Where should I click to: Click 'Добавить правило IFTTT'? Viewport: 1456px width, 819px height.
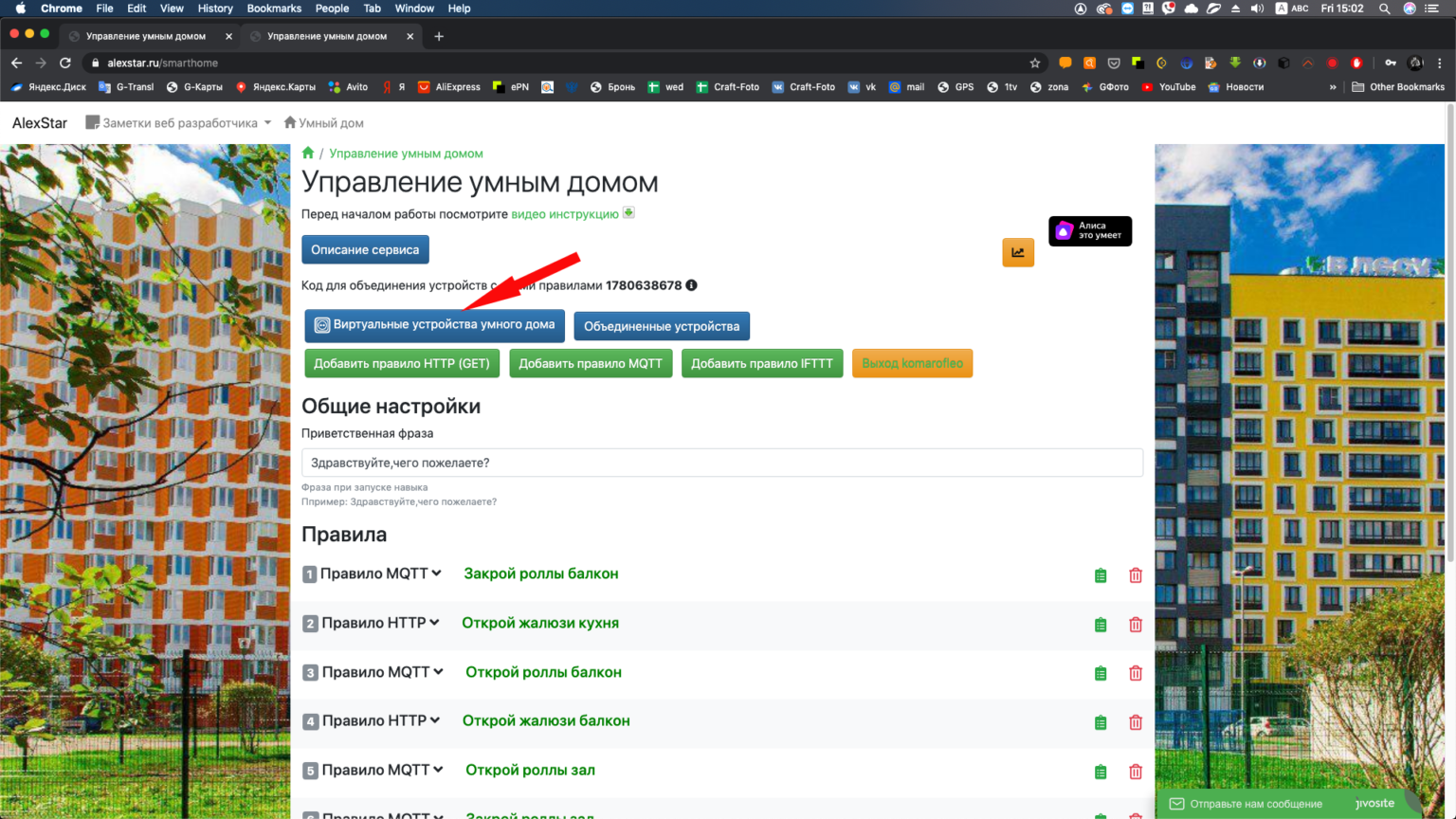[x=762, y=363]
